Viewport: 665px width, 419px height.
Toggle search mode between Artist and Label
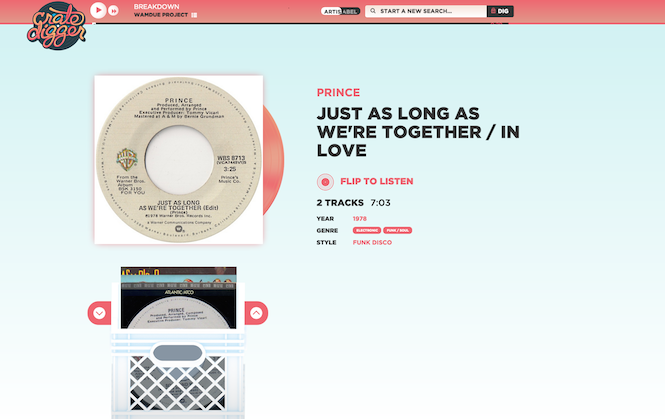point(341,11)
